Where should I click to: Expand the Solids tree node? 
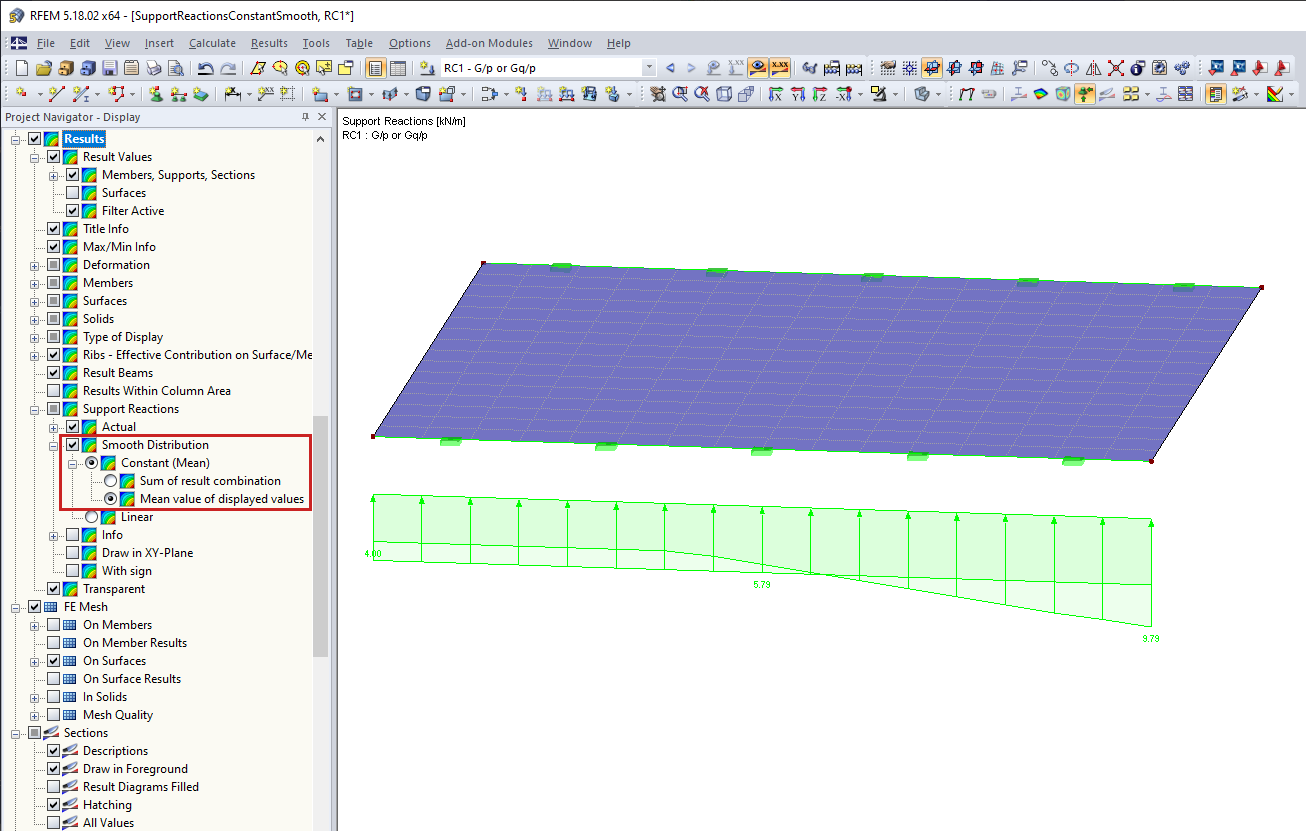(35, 319)
